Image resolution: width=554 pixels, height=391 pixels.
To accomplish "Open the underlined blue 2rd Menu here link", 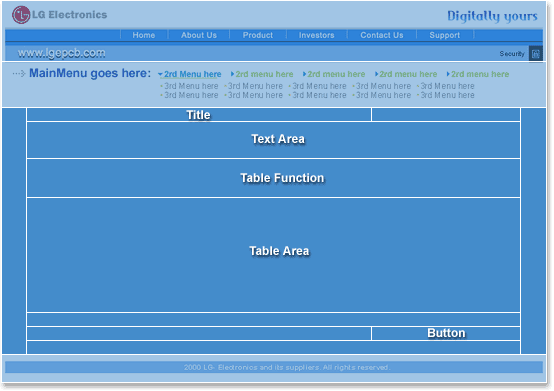I will [193, 74].
